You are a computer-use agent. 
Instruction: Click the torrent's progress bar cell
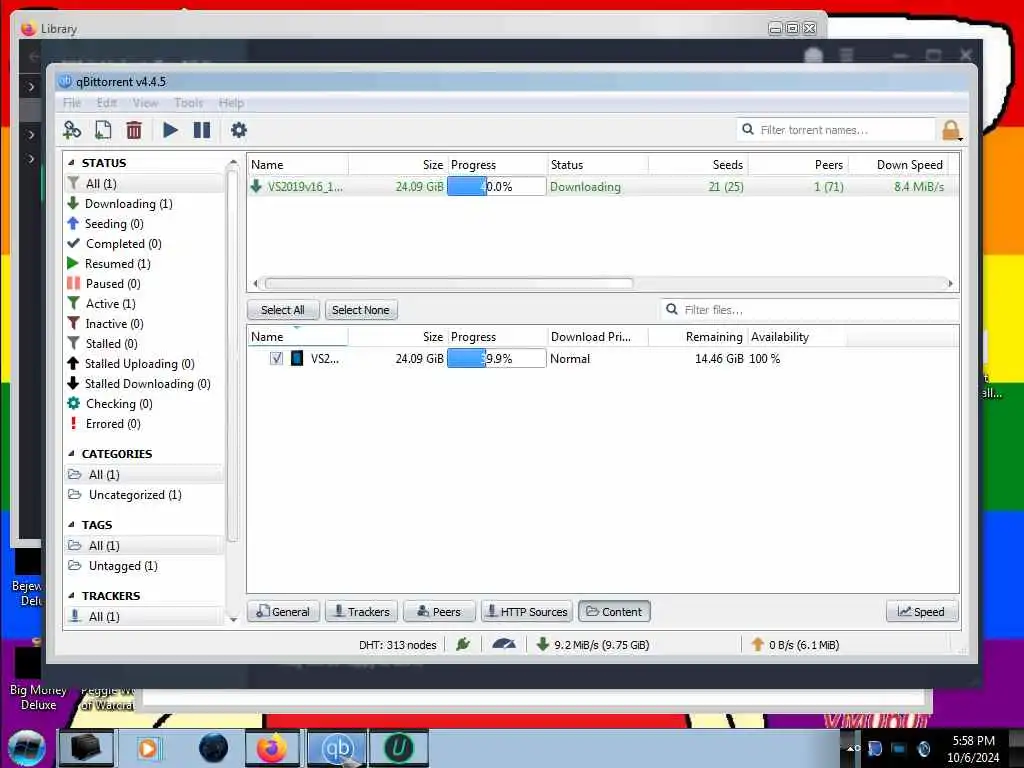pos(496,186)
